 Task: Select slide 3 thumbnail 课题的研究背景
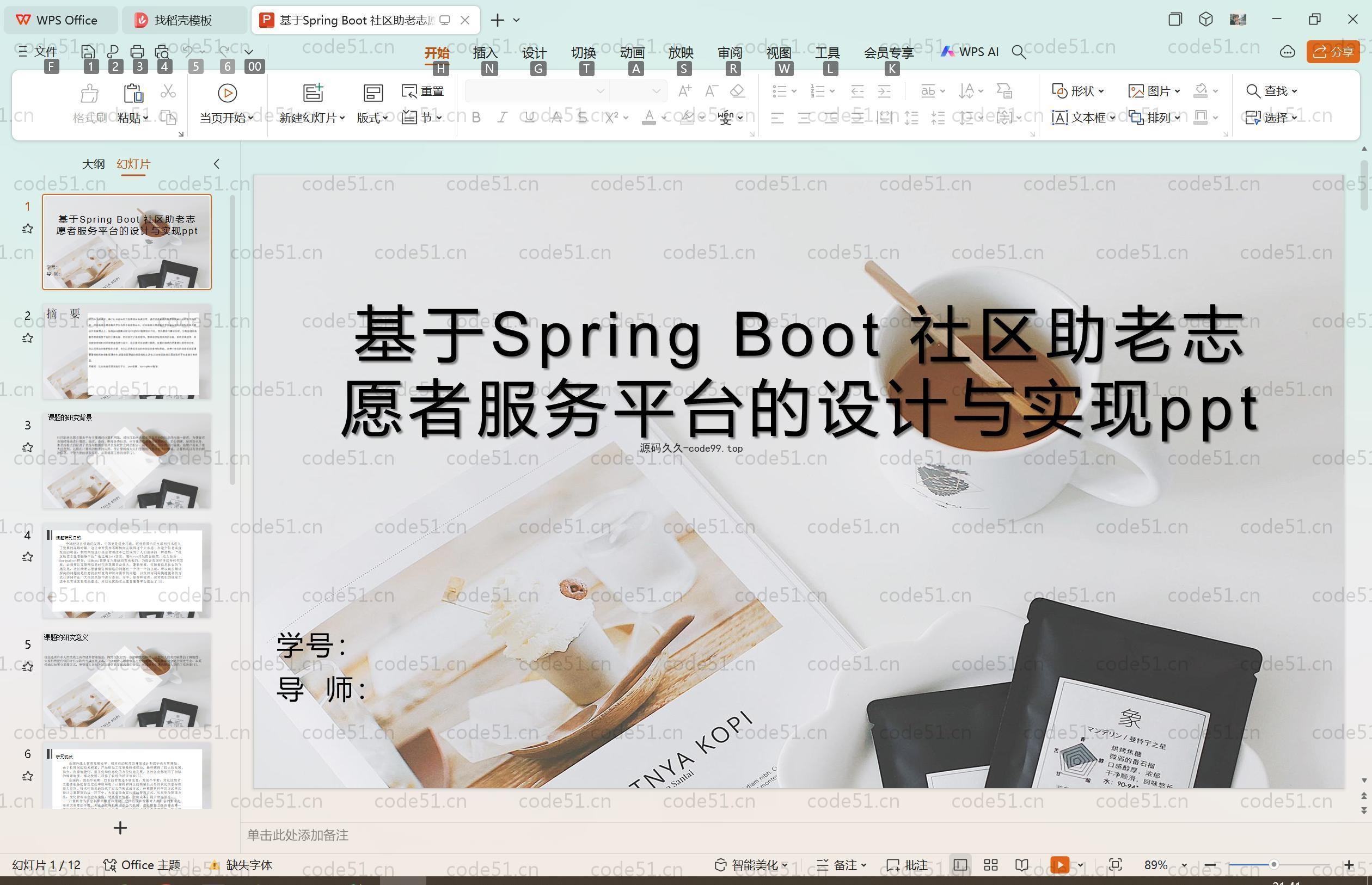126,461
